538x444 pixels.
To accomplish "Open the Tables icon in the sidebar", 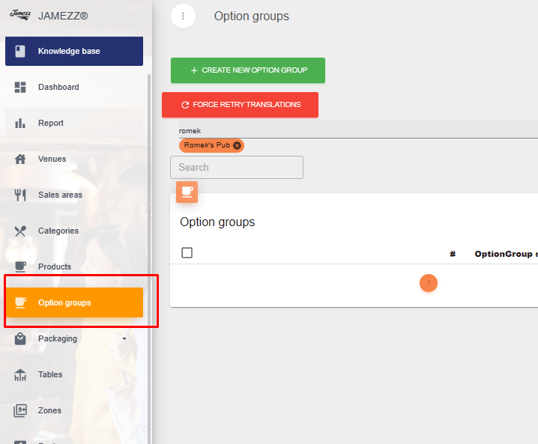I will (x=20, y=375).
